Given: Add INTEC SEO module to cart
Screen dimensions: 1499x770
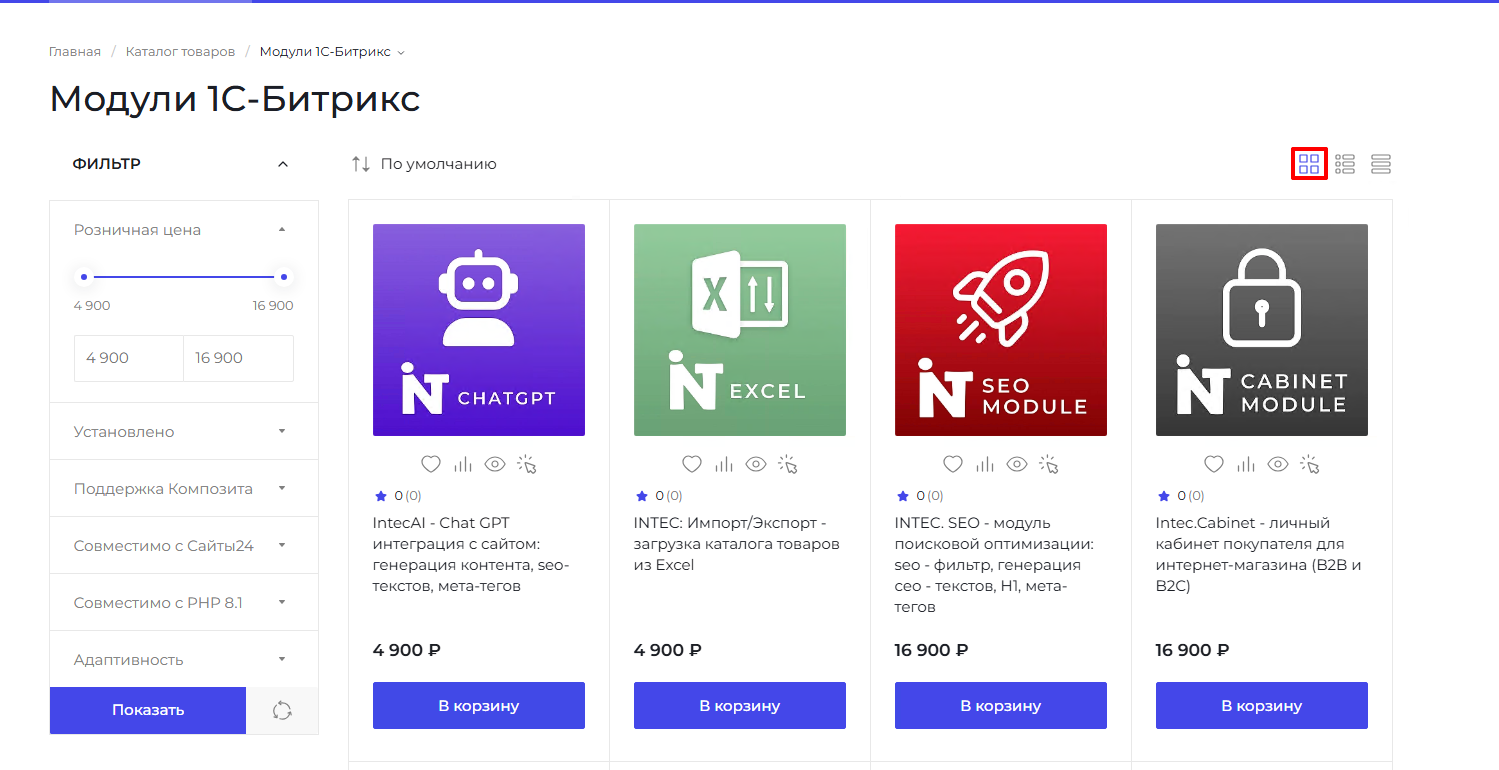Looking at the screenshot, I should (1000, 705).
